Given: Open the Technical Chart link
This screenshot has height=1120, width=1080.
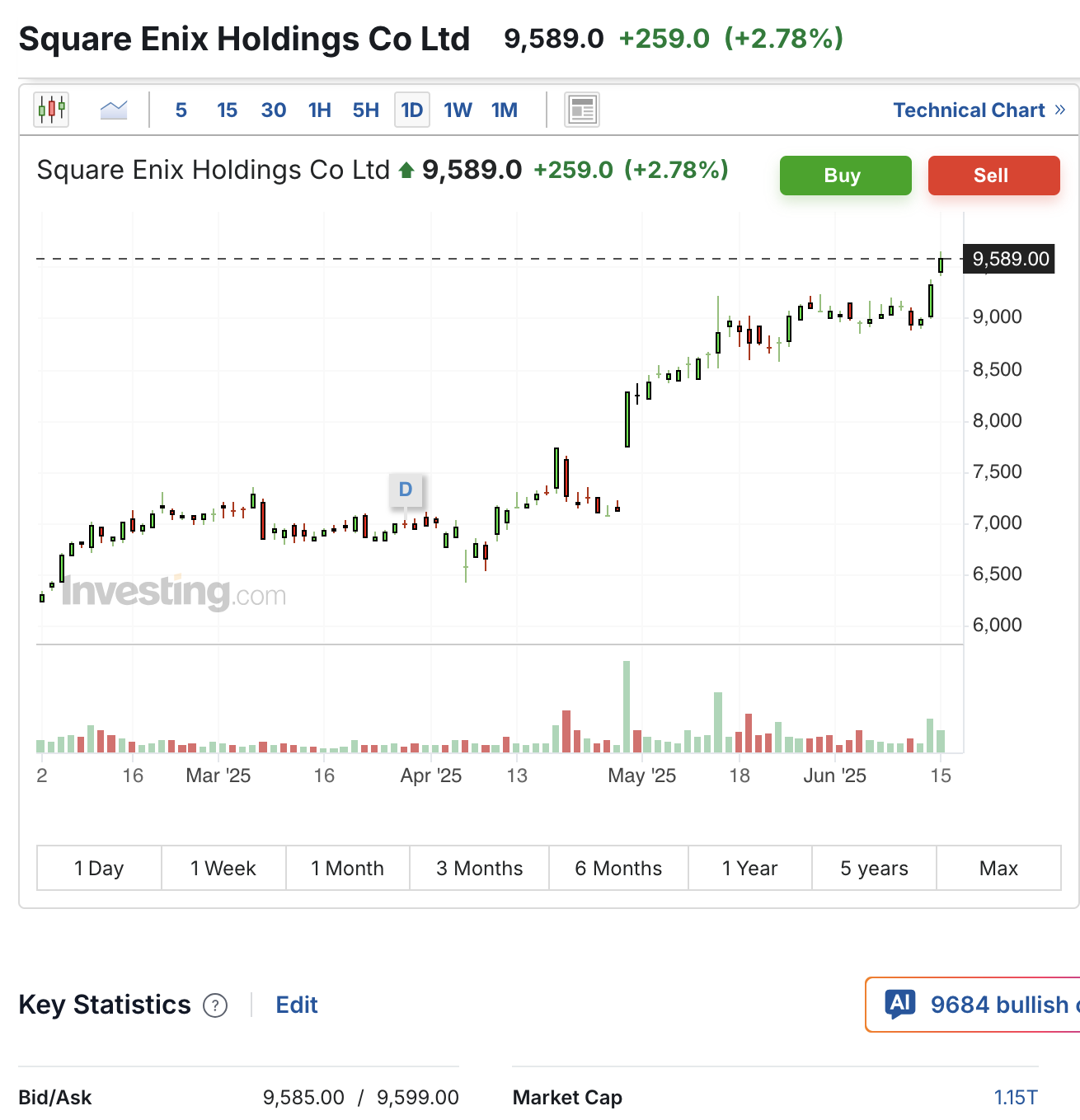Looking at the screenshot, I should (979, 110).
